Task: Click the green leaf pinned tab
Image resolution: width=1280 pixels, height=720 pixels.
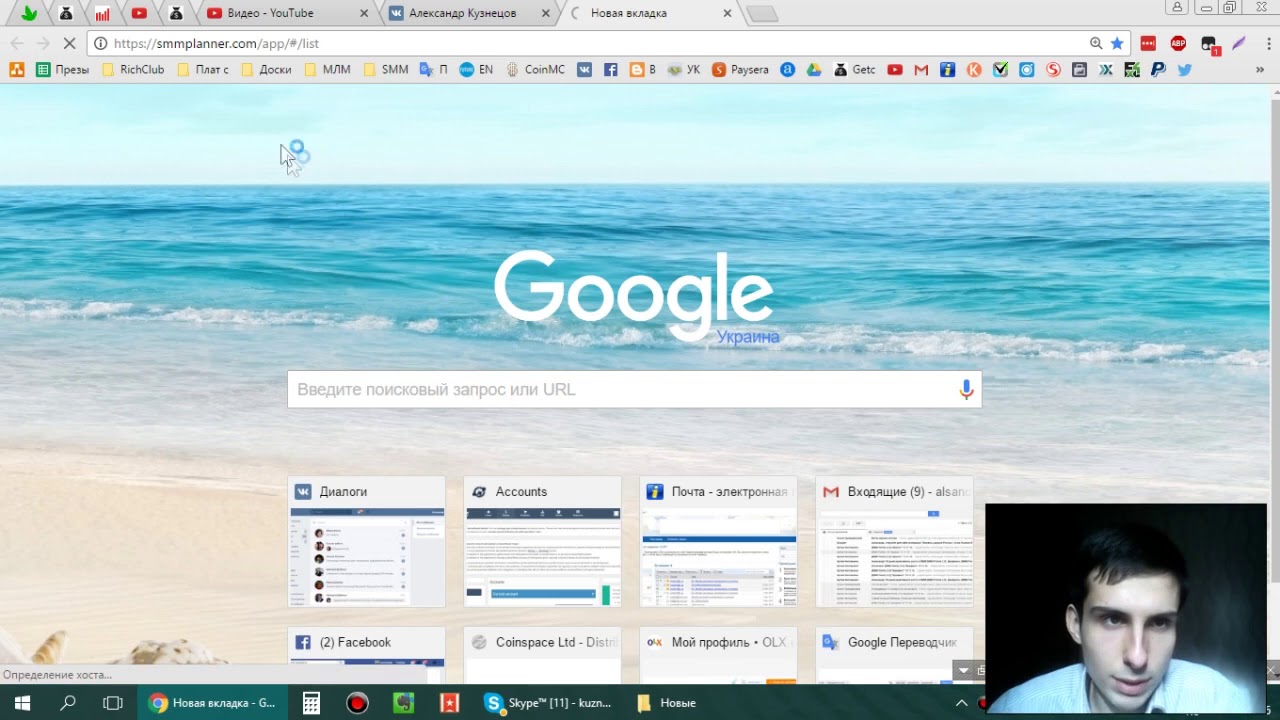Action: (29, 13)
